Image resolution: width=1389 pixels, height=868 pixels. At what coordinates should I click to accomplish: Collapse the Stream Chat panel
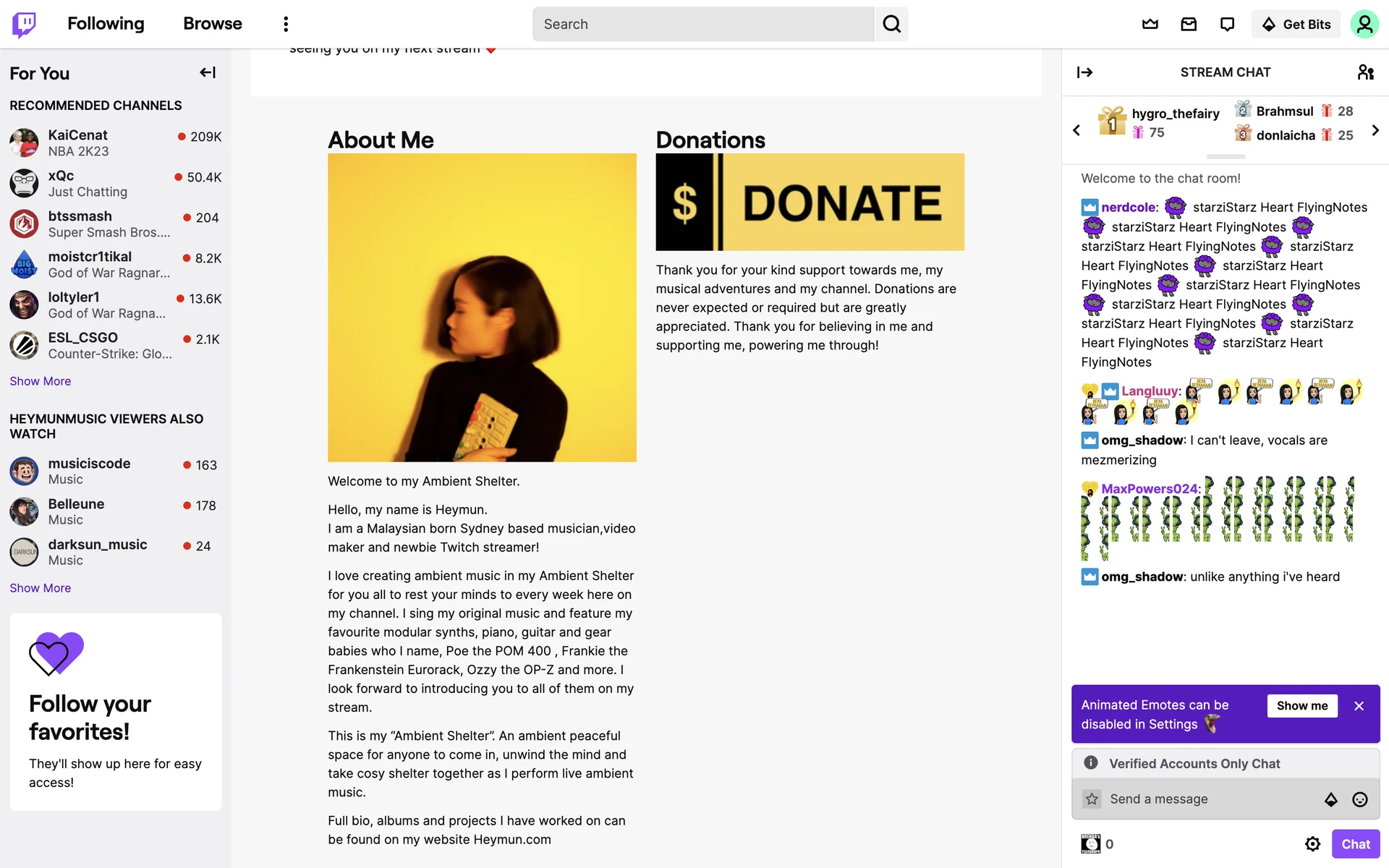(x=1084, y=72)
